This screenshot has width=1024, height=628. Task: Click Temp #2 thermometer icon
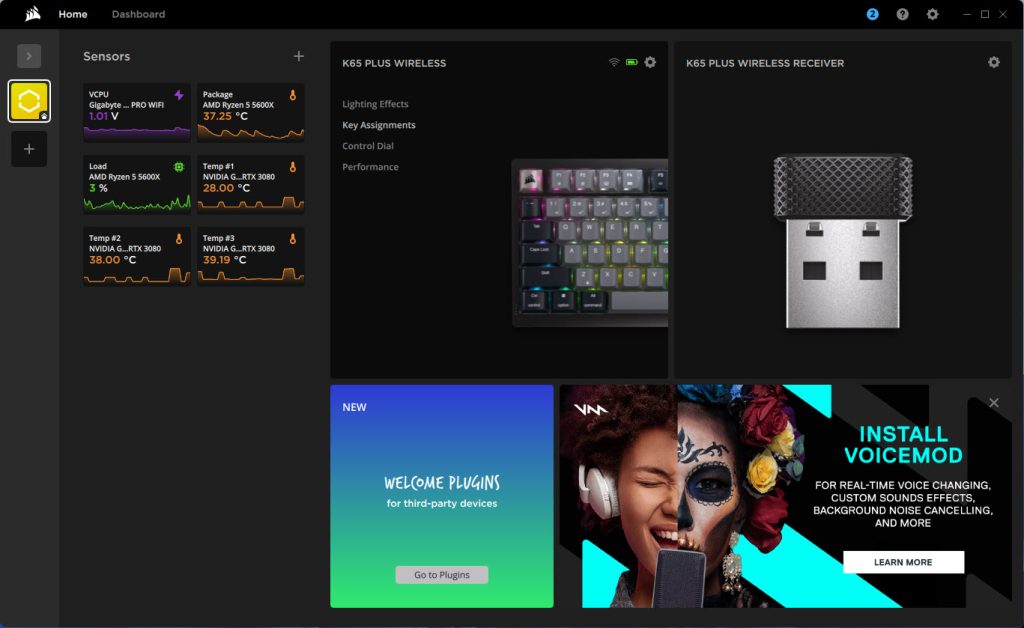click(x=179, y=239)
